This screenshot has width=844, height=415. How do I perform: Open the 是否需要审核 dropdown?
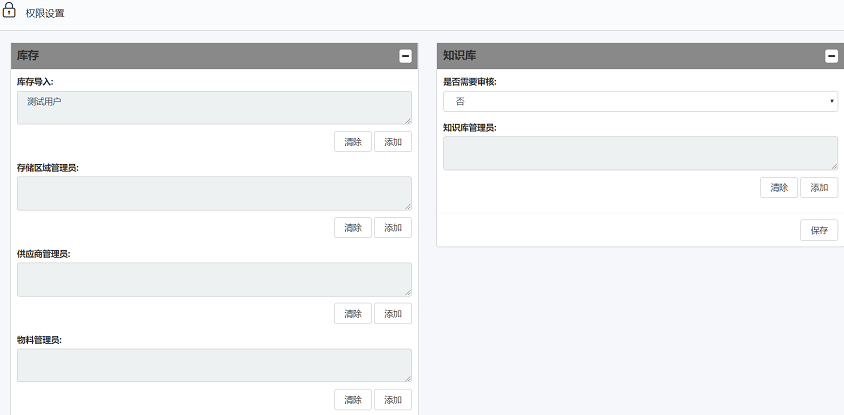point(640,101)
